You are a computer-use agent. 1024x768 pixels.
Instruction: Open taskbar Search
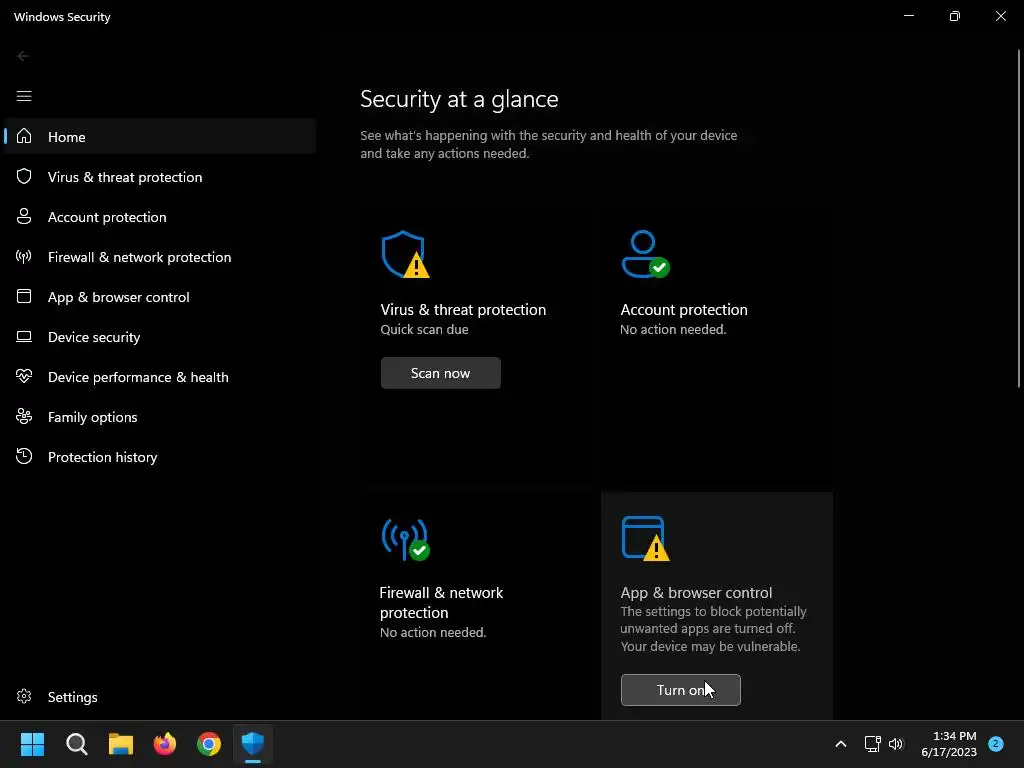[76, 744]
